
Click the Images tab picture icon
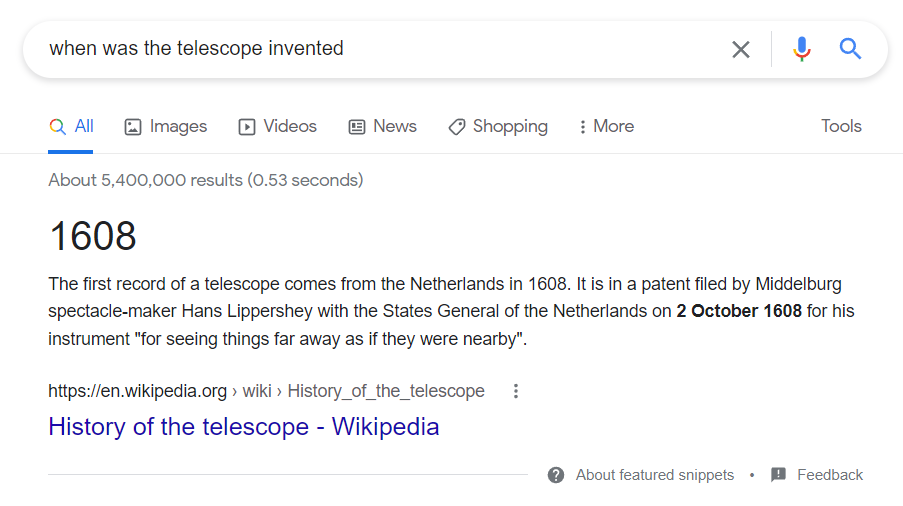click(133, 127)
